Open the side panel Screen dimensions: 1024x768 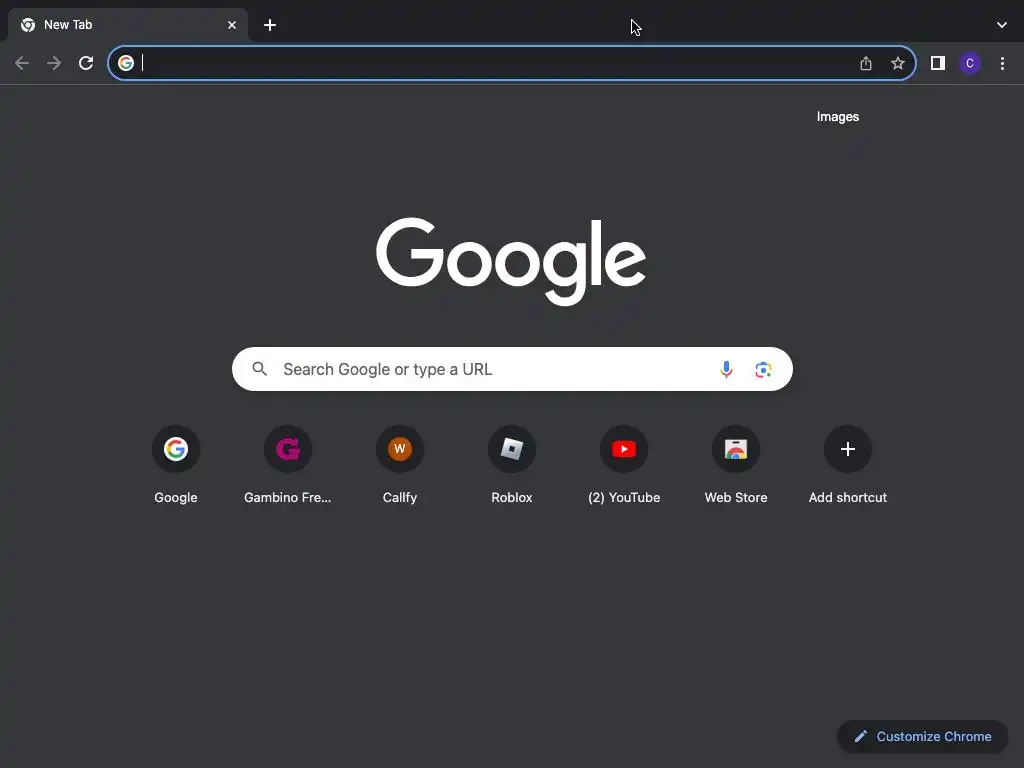tap(938, 63)
